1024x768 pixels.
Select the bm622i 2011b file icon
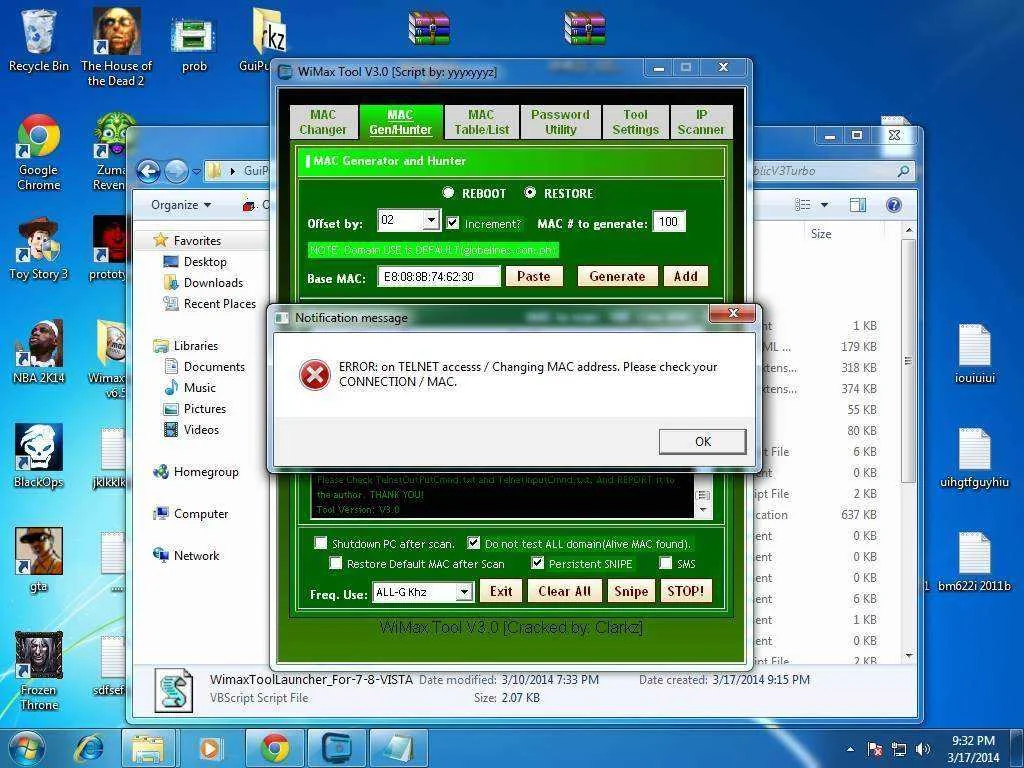tap(974, 562)
